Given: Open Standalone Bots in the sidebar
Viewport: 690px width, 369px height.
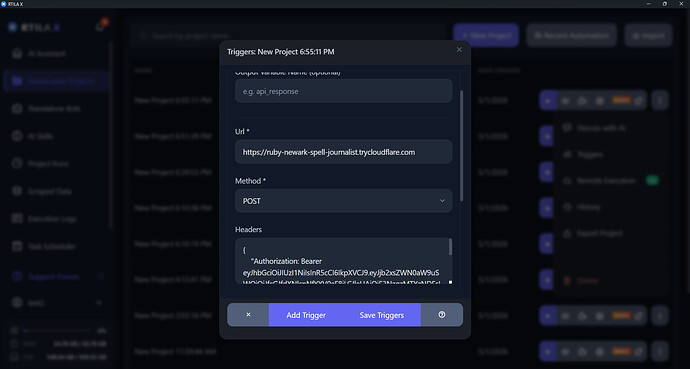Looking at the screenshot, I should [56, 109].
